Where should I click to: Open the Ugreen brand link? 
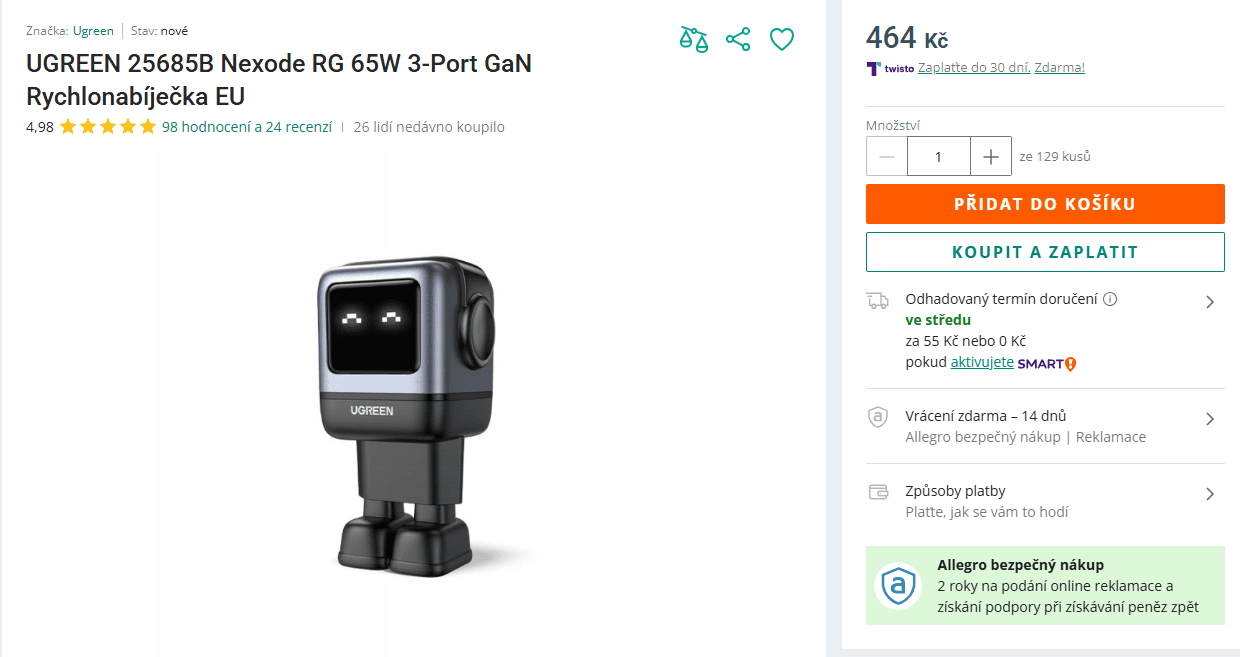point(92,30)
